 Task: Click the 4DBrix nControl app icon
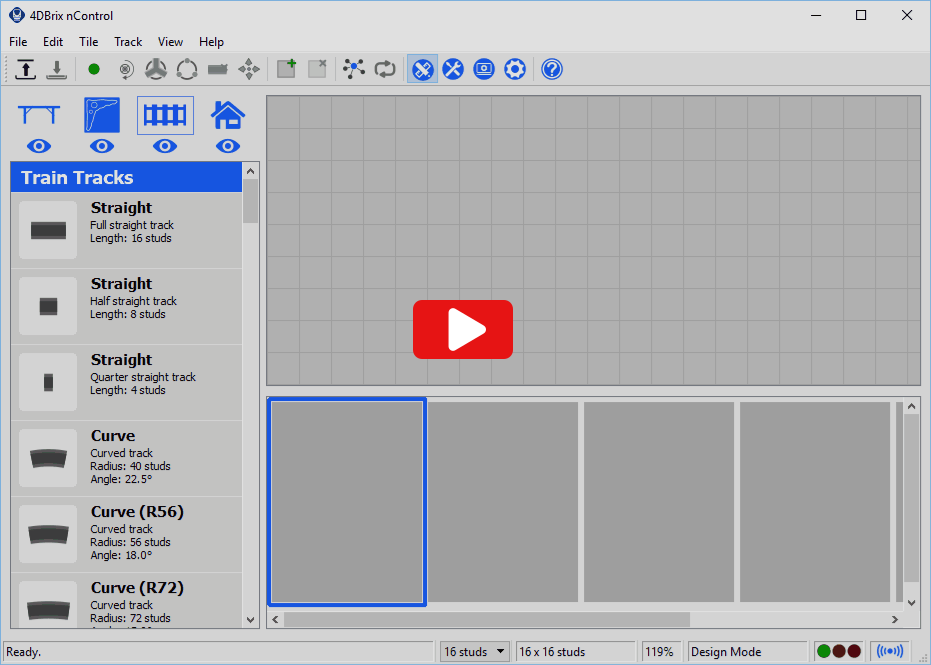pyautogui.click(x=17, y=15)
